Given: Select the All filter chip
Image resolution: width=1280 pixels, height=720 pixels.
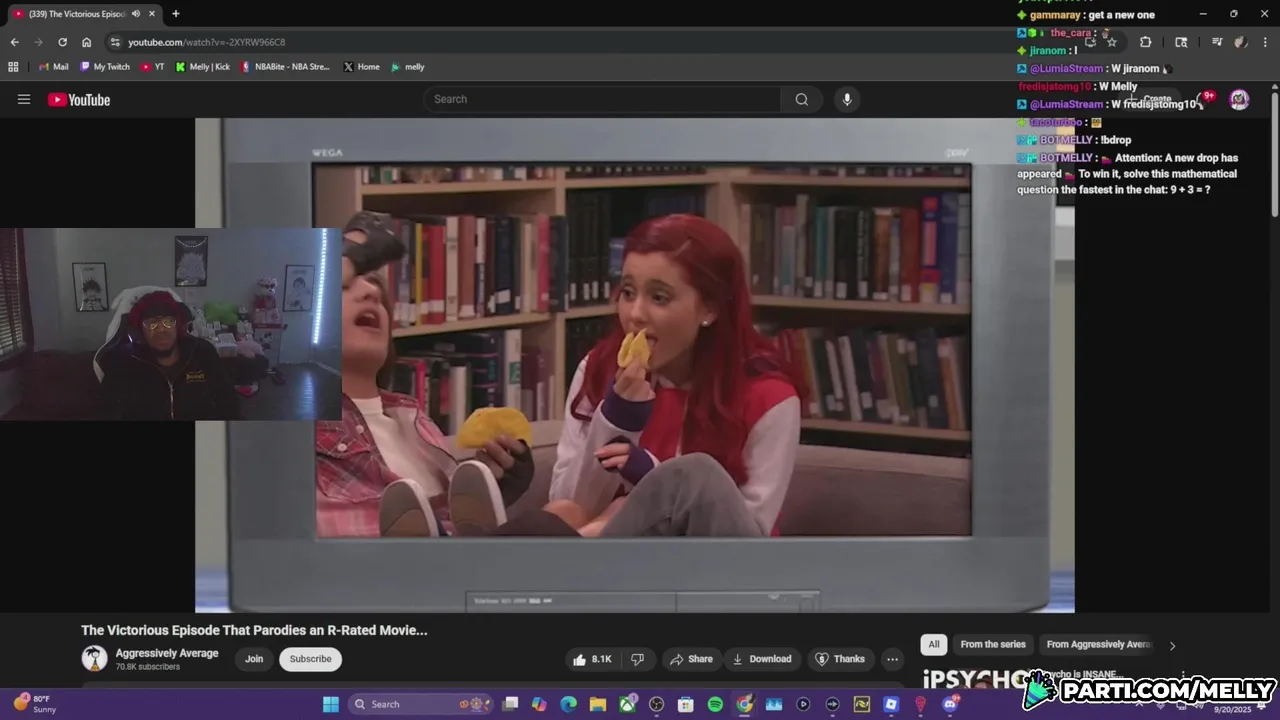Looking at the screenshot, I should pyautogui.click(x=934, y=645).
